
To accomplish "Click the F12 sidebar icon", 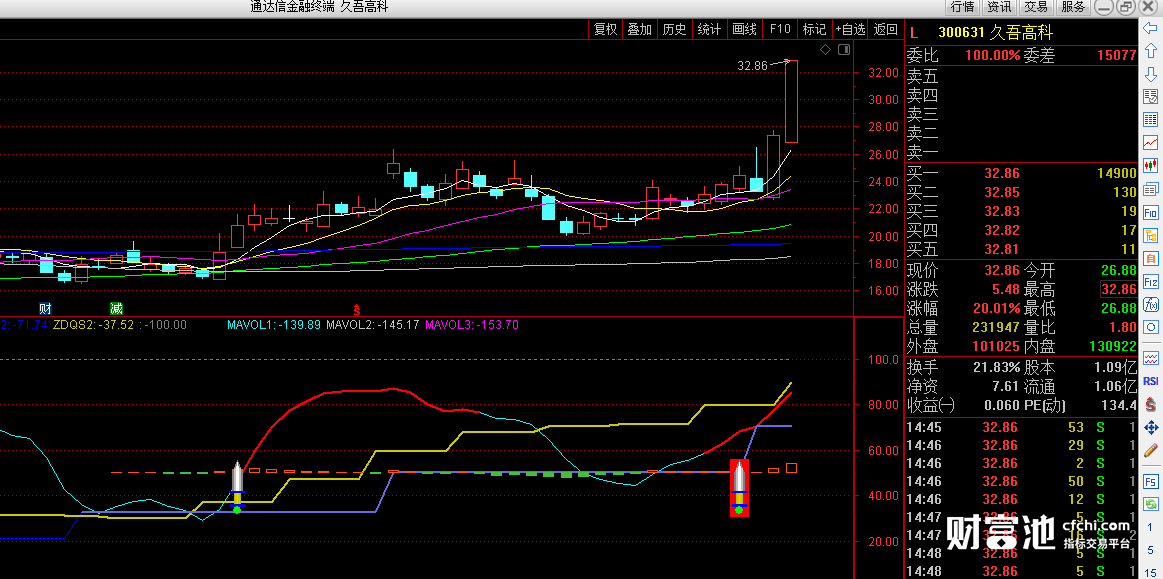I will tap(1151, 282).
